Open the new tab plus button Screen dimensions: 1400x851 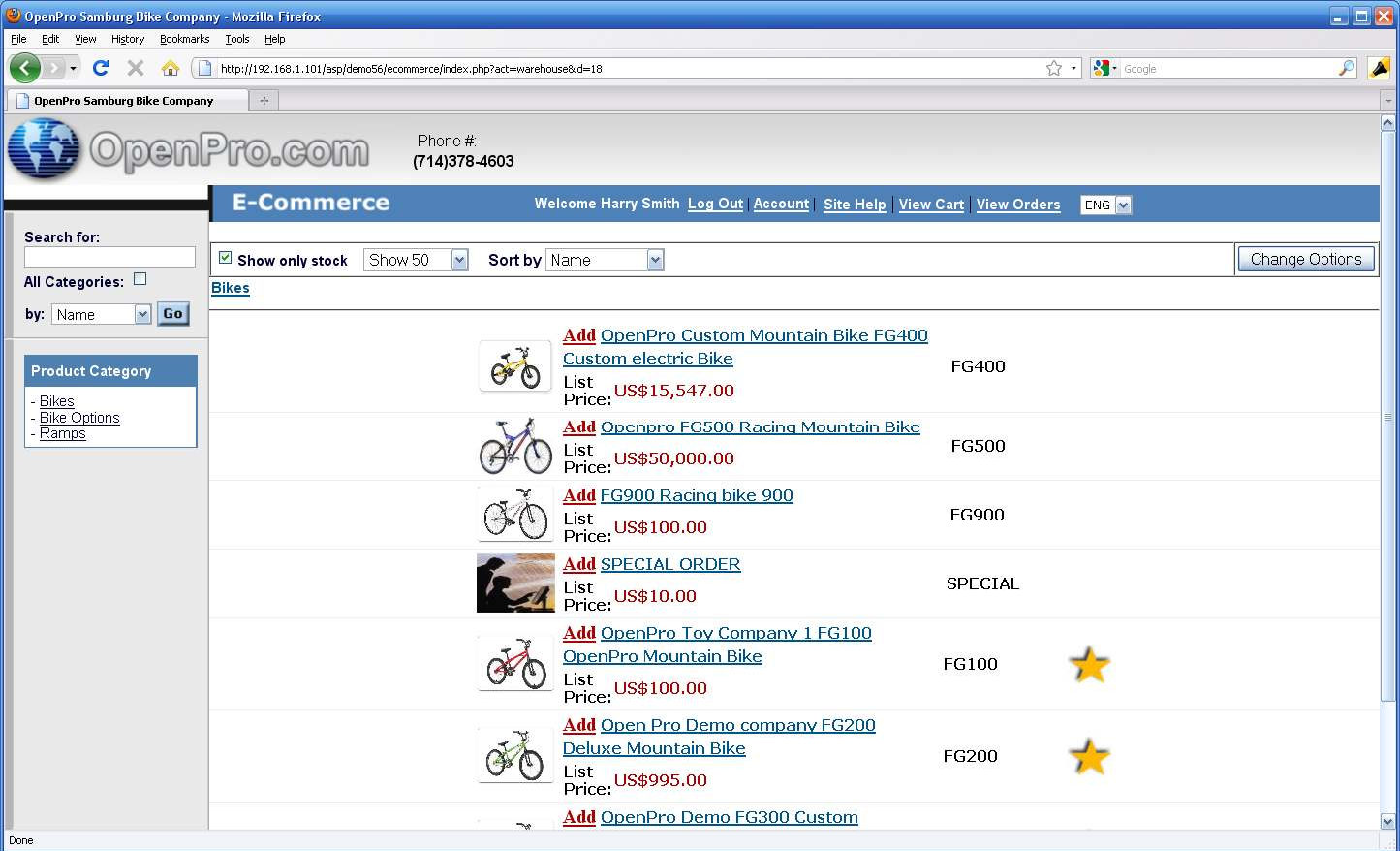pos(264,100)
